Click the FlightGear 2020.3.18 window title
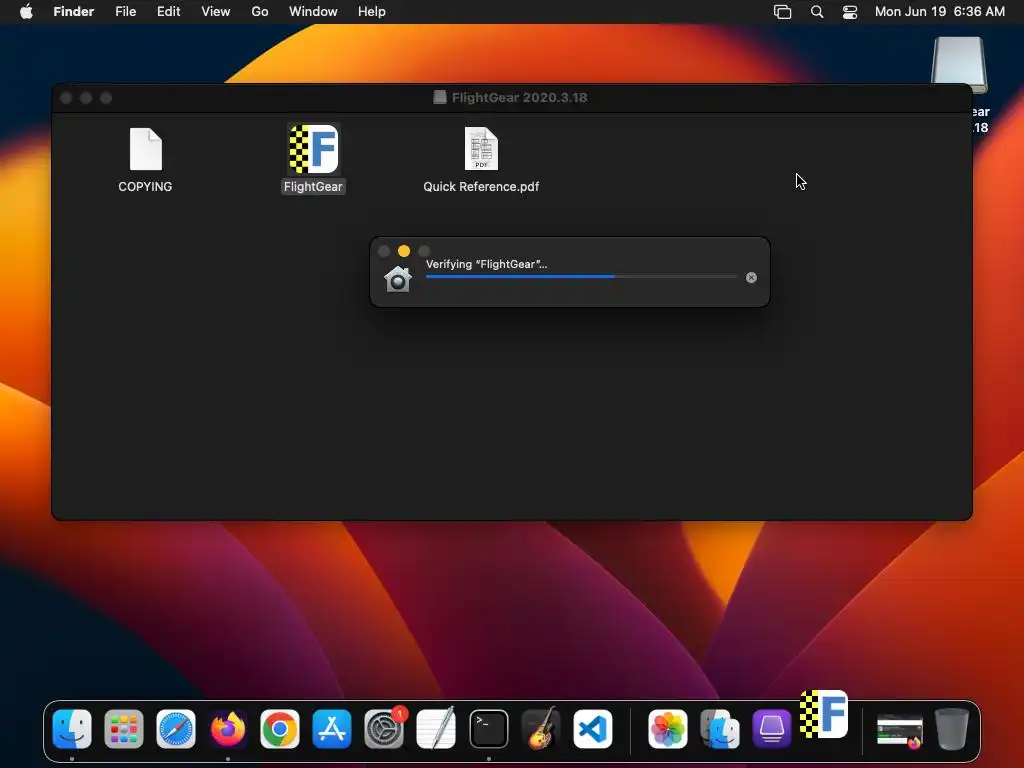The image size is (1024, 768). (x=520, y=98)
